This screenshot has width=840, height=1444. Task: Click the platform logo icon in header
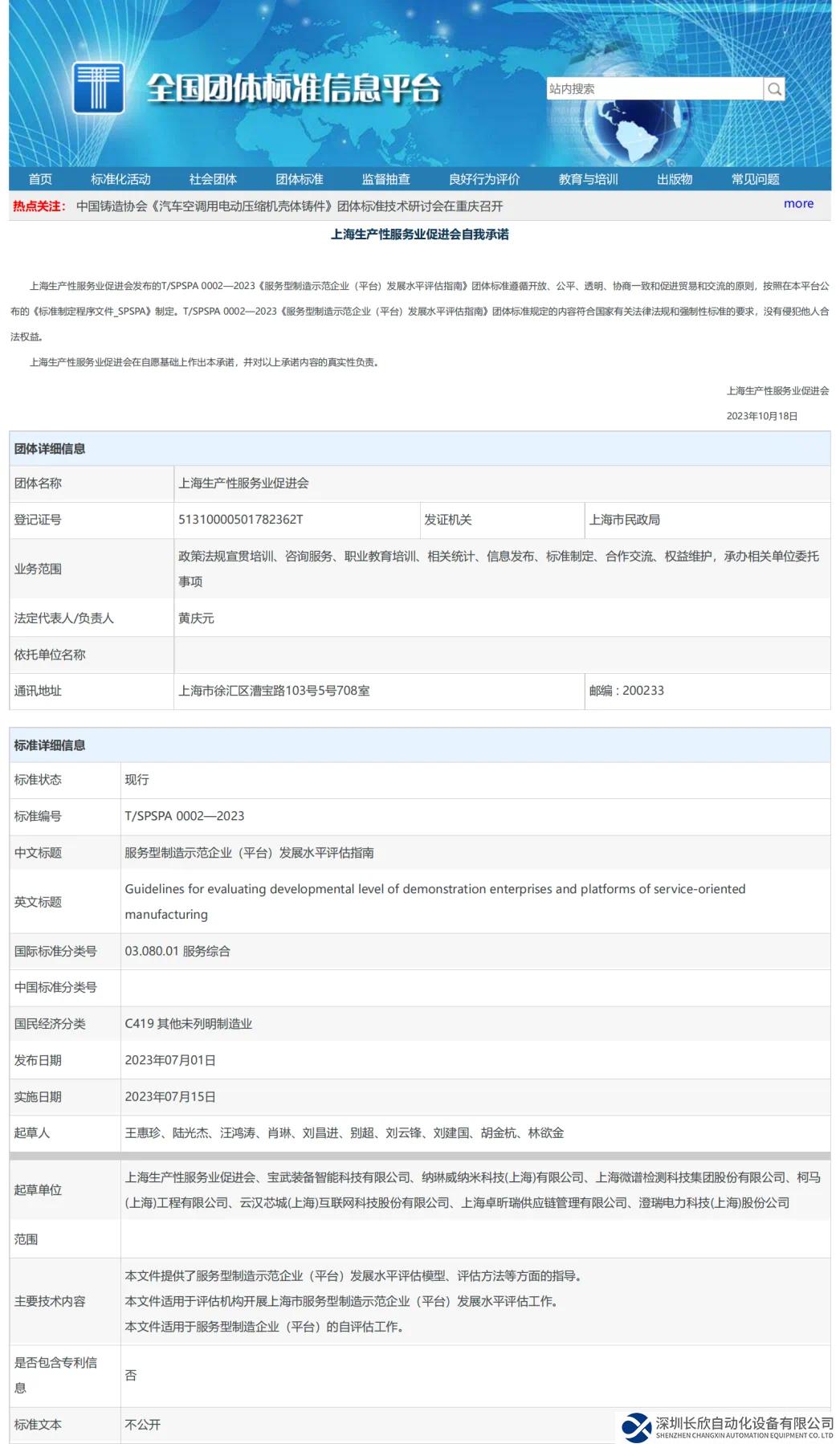click(99, 88)
